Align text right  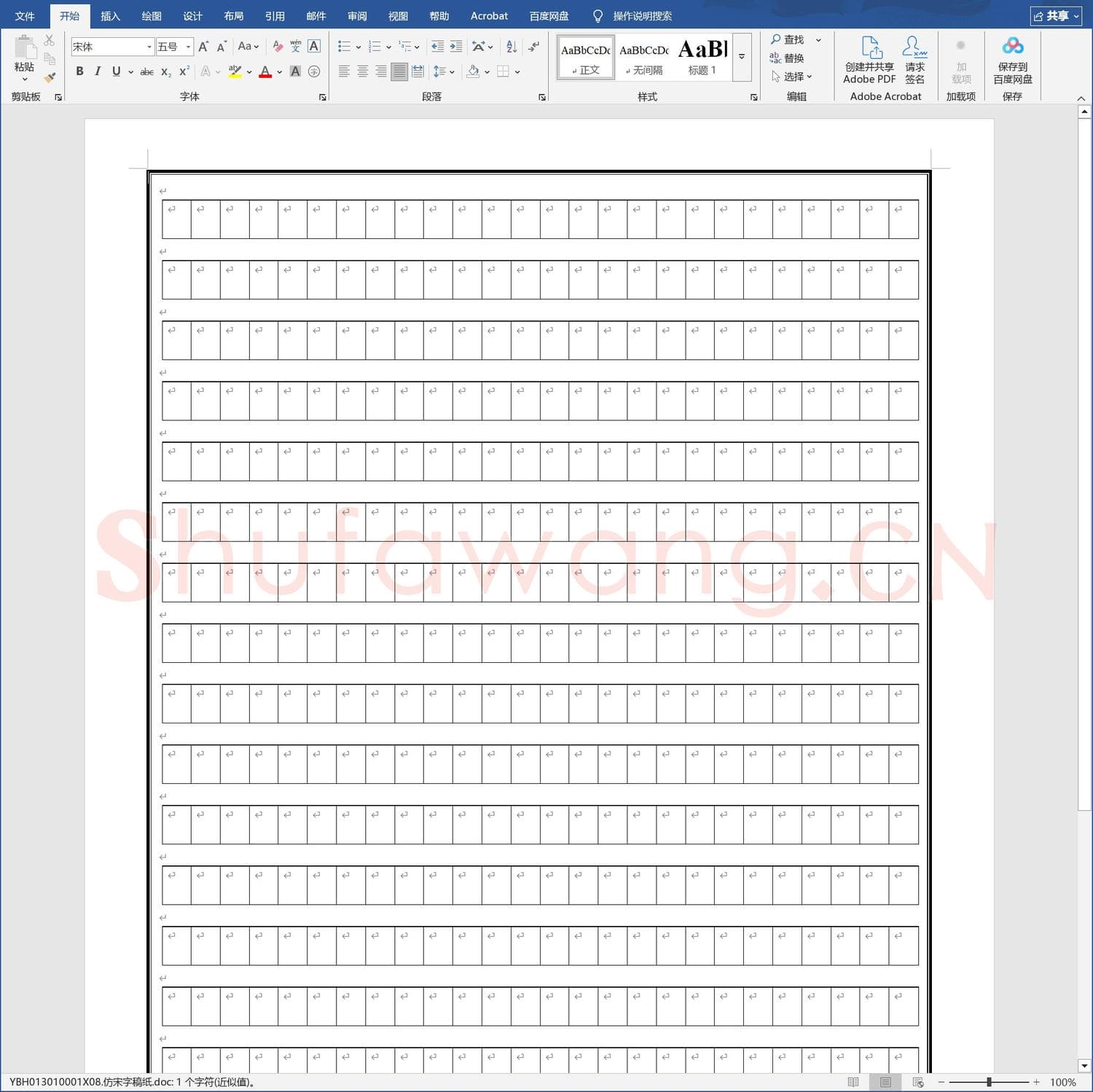click(380, 71)
